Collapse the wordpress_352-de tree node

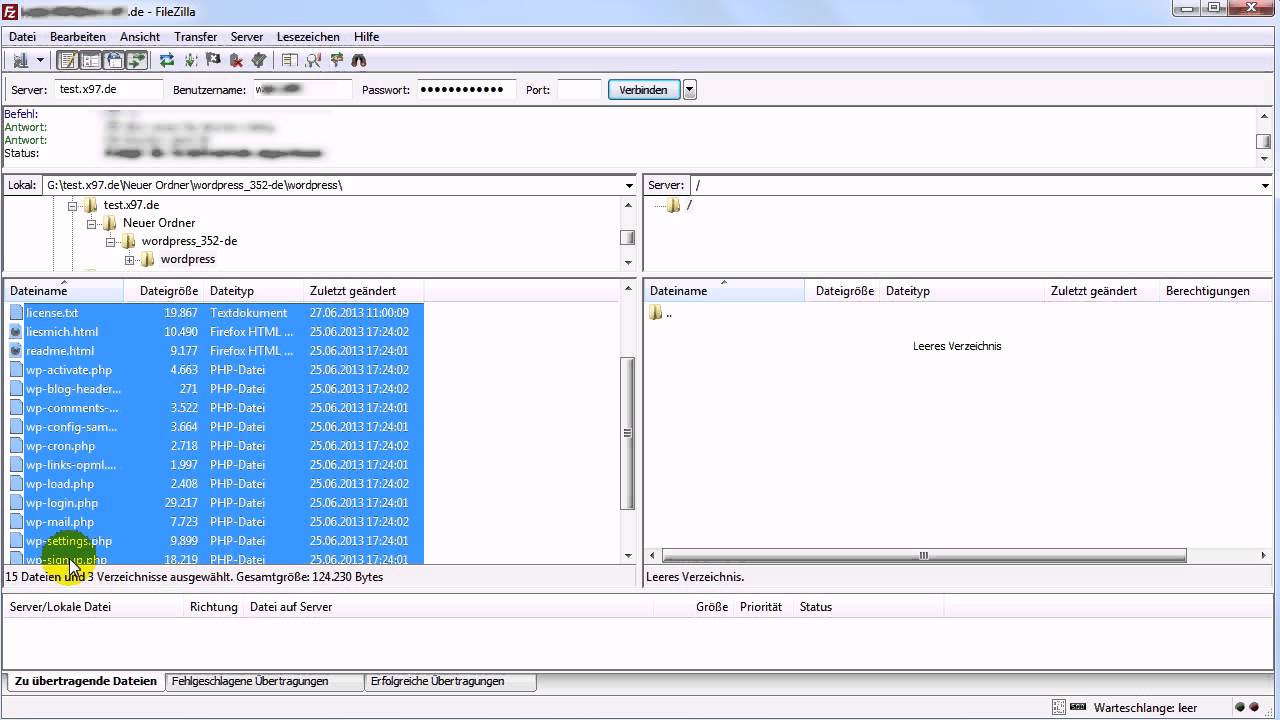pos(110,241)
